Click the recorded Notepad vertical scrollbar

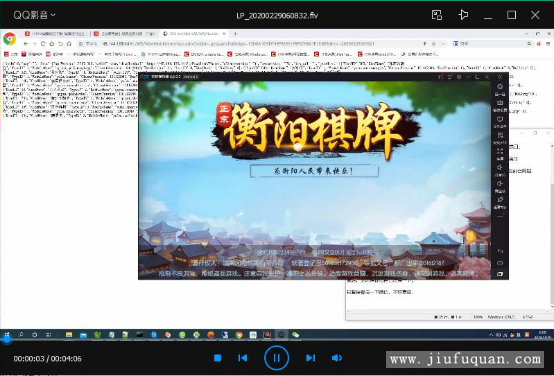tap(552, 226)
